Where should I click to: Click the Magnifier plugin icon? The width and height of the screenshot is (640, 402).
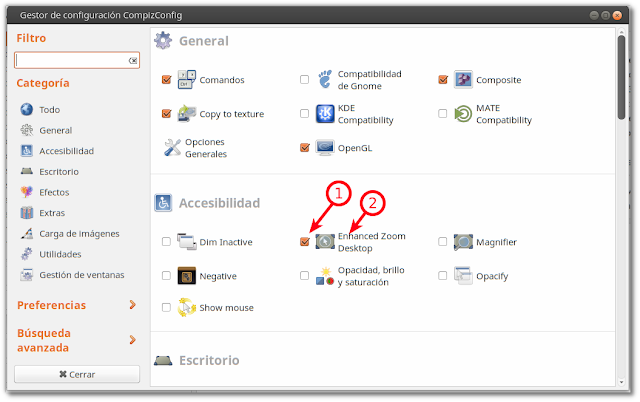[463, 242]
